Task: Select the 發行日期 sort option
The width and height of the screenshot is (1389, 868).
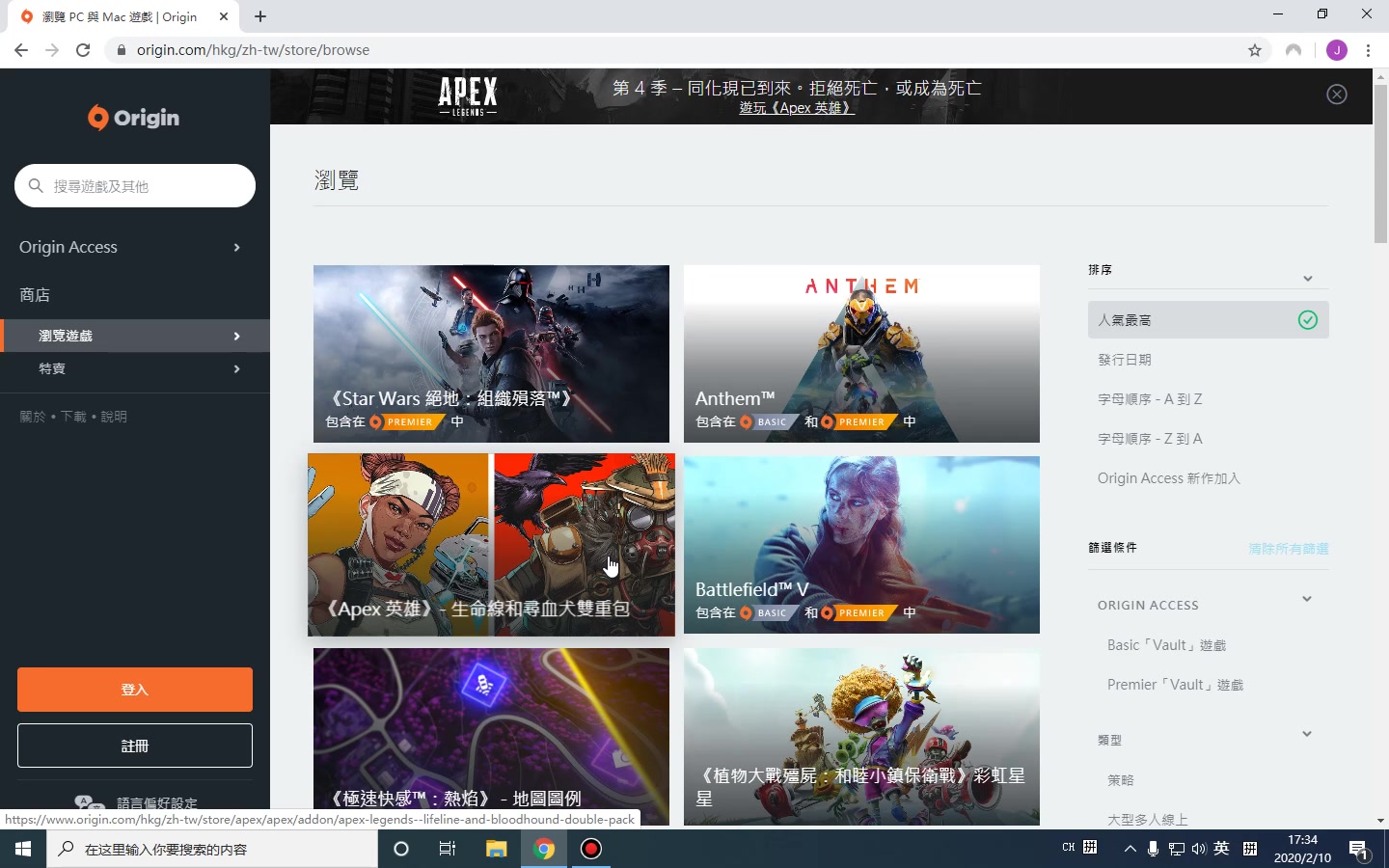Action: [1124, 359]
